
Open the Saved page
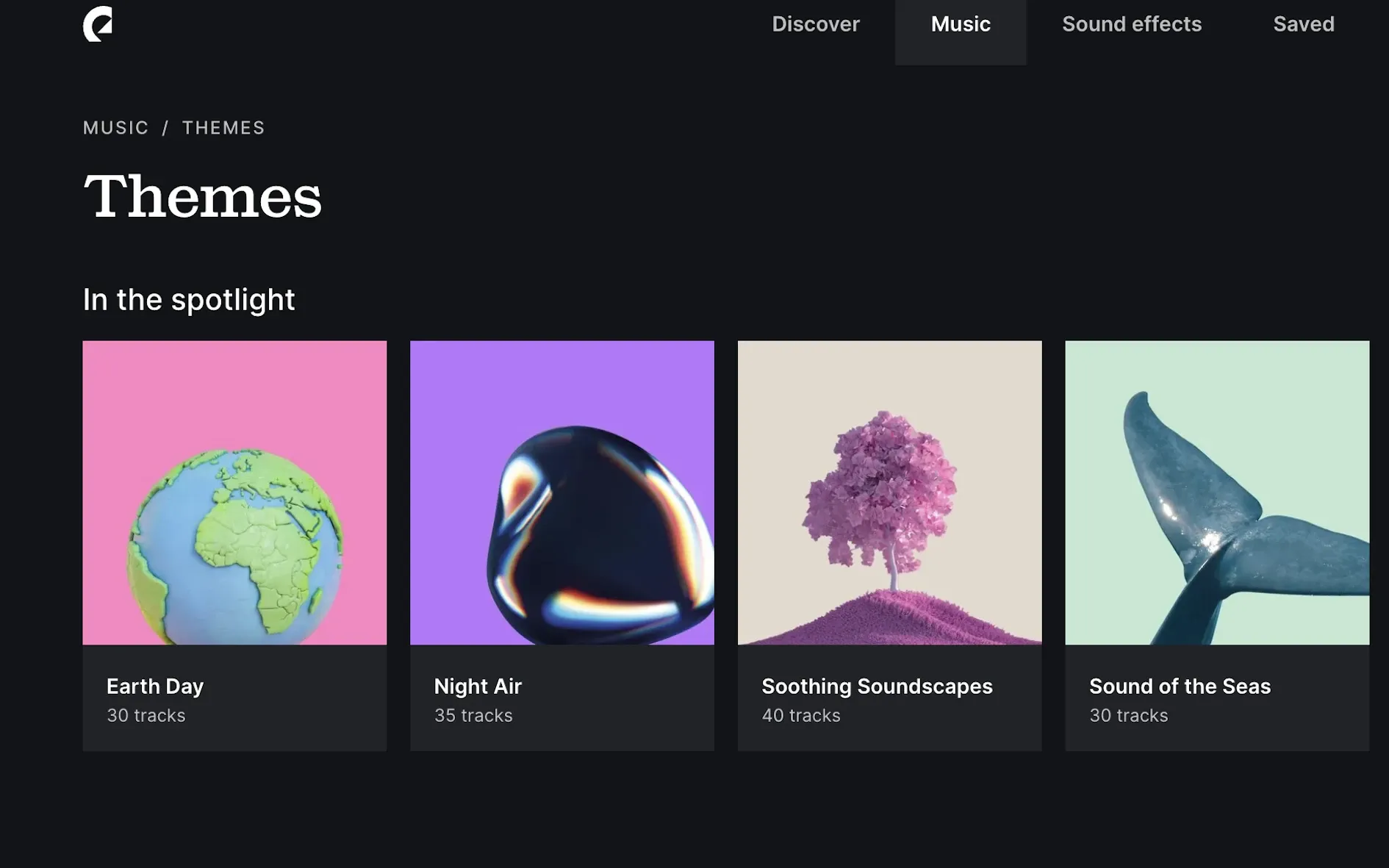1304,24
